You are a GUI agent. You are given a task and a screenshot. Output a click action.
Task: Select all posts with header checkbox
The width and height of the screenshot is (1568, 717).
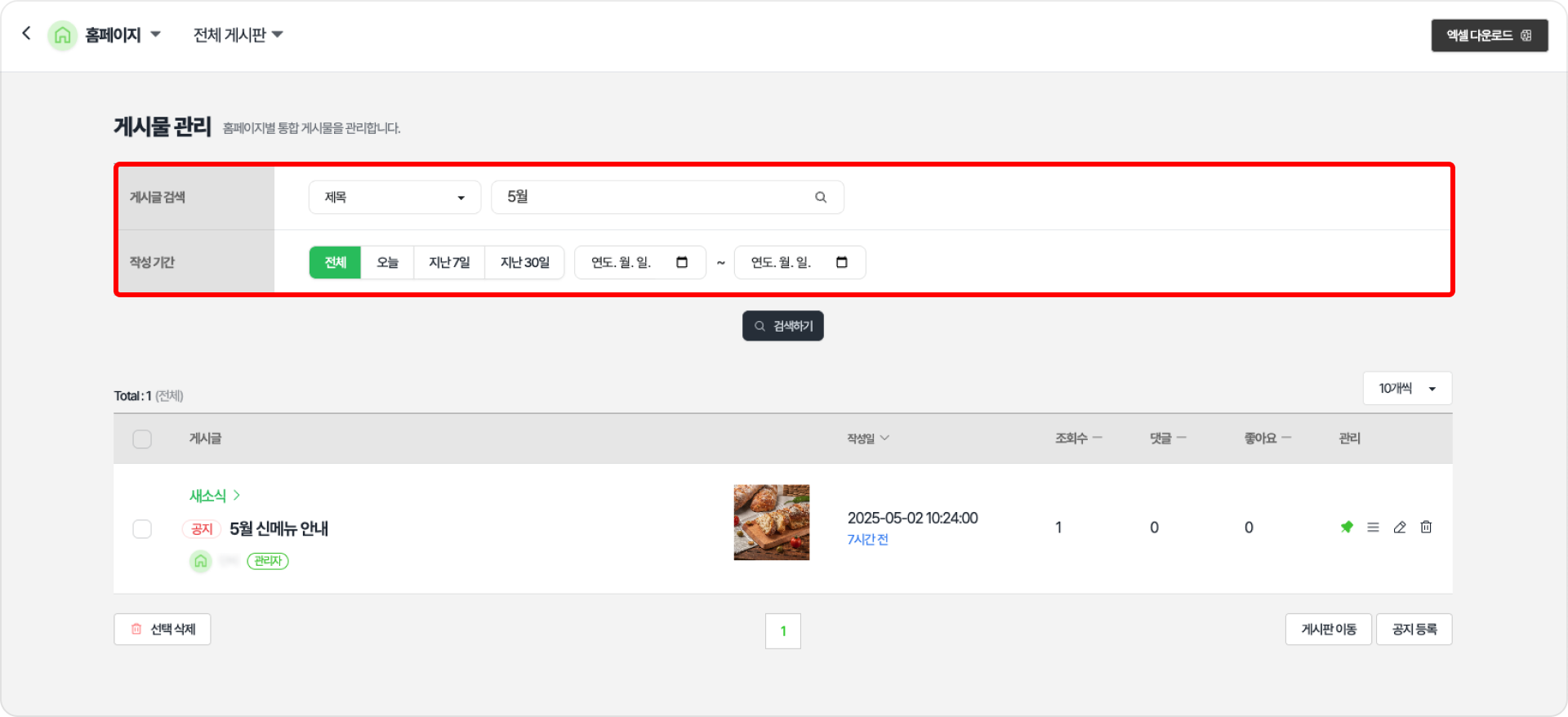(x=142, y=439)
